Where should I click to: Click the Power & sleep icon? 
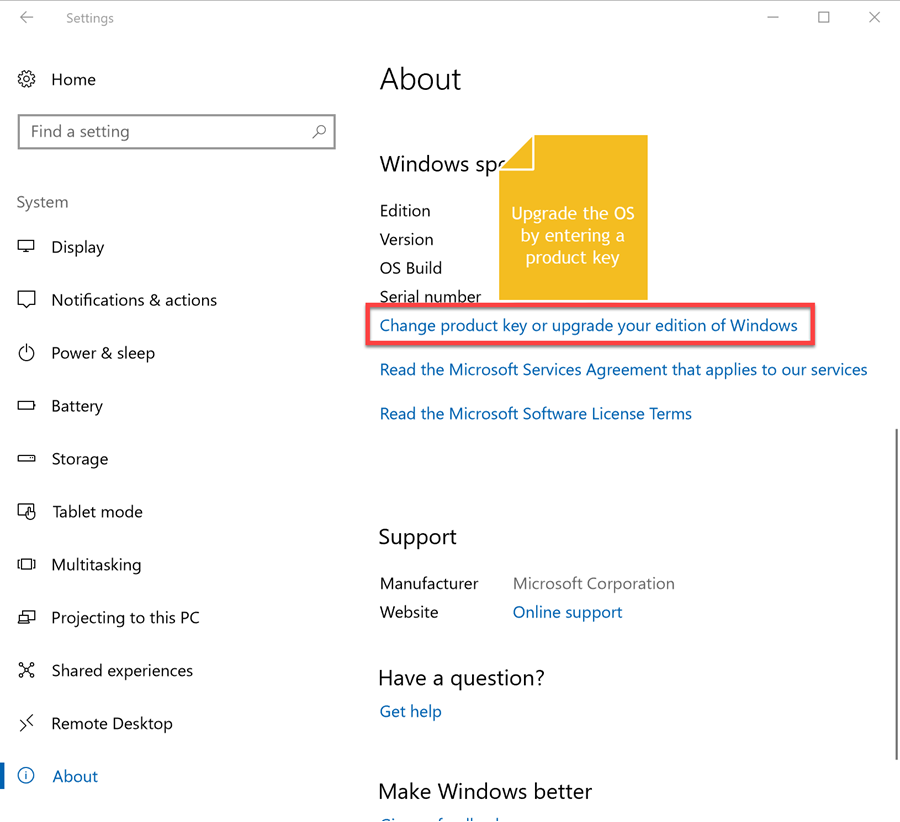(x=27, y=353)
